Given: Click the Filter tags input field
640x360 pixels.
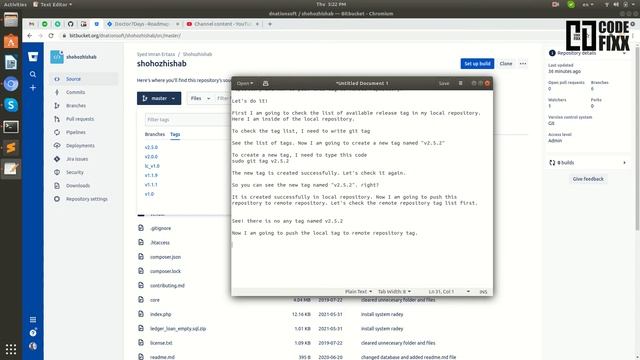Looking at the screenshot, I should click(188, 120).
